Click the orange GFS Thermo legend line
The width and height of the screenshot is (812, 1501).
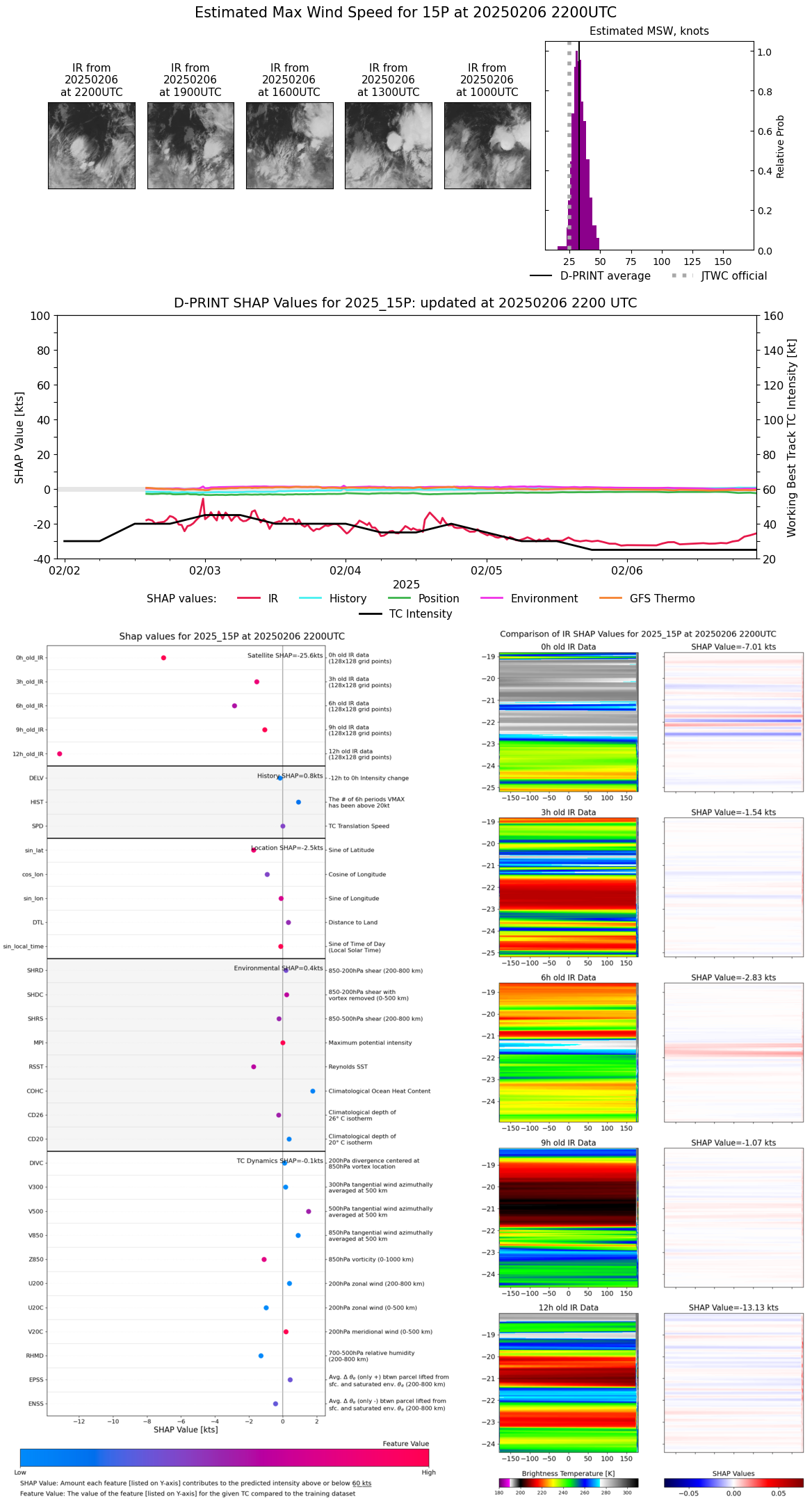(x=610, y=599)
